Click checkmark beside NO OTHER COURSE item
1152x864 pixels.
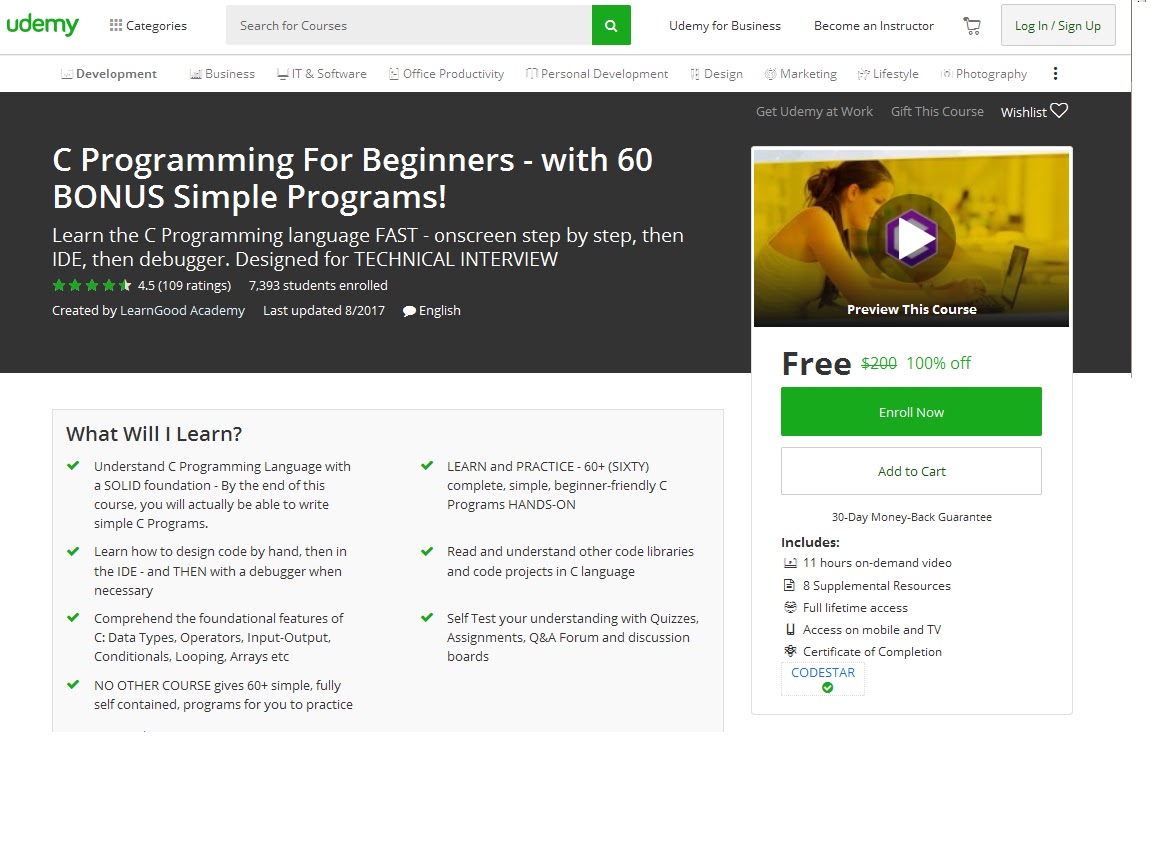coord(73,684)
